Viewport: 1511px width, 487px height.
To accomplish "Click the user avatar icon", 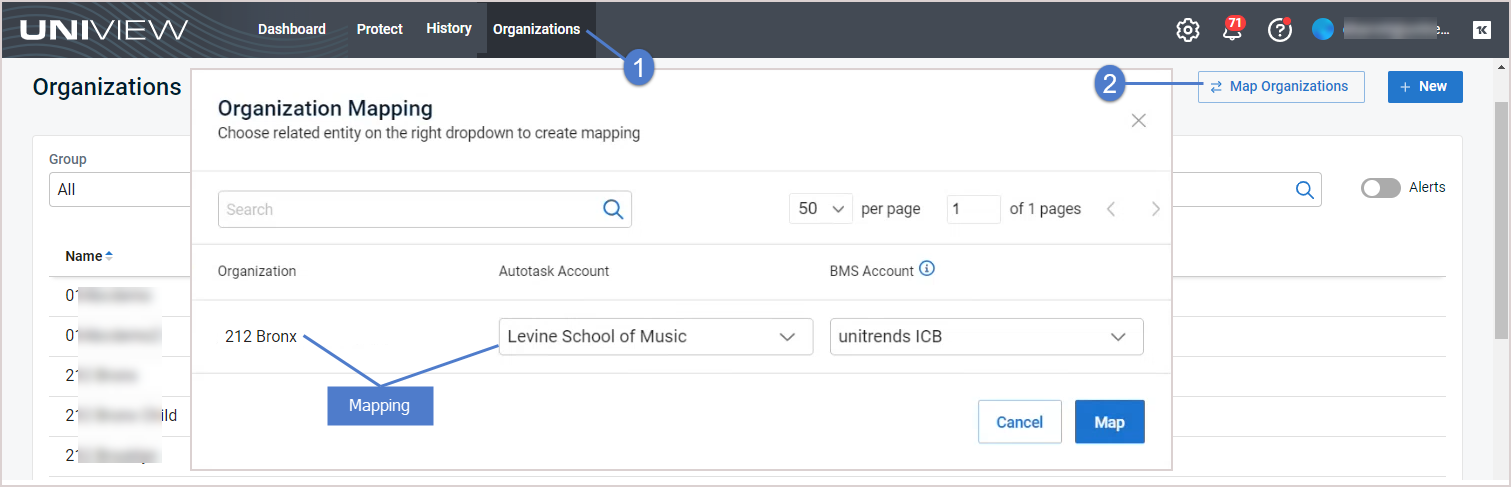I will point(1323,30).
